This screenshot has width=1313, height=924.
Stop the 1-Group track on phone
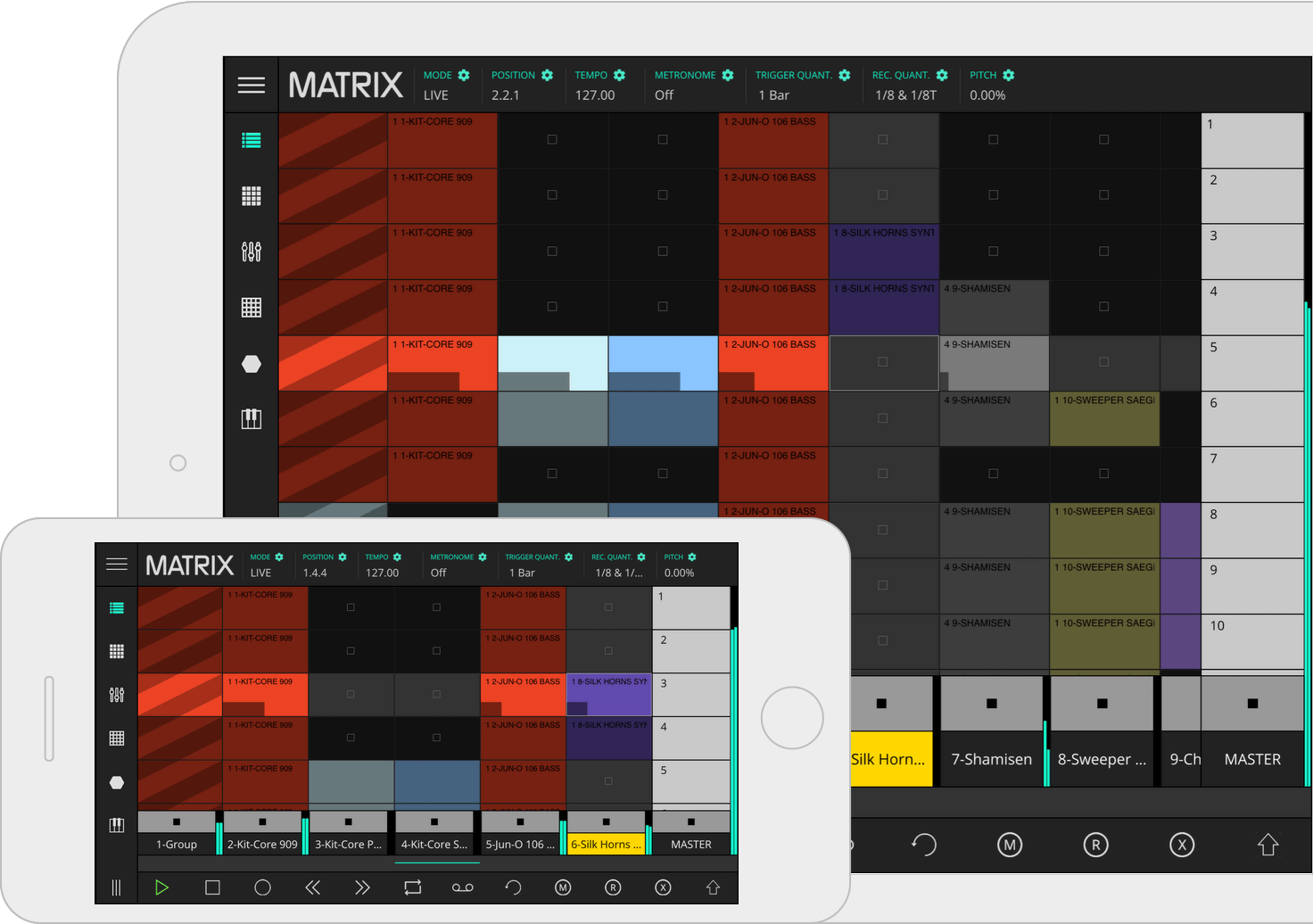click(x=177, y=821)
